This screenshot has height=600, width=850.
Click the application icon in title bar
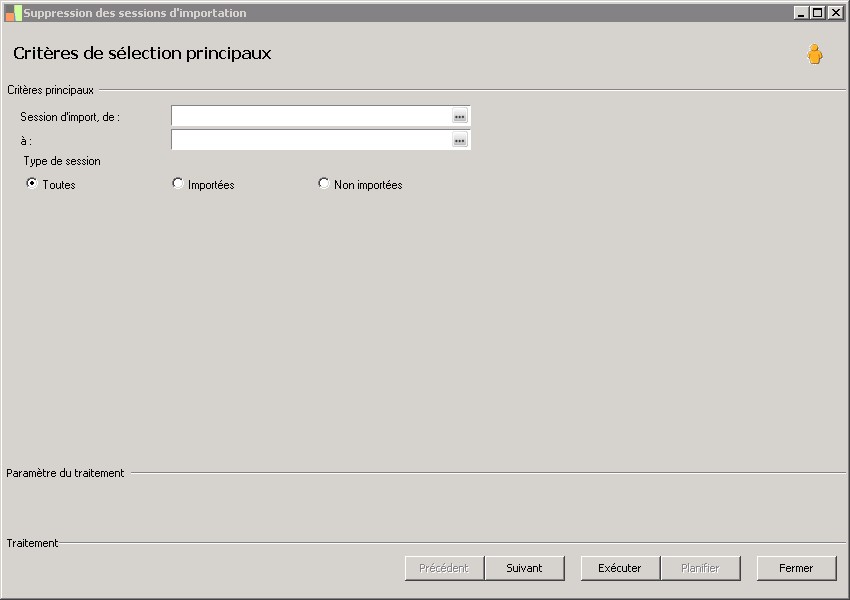pyautogui.click(x=14, y=13)
